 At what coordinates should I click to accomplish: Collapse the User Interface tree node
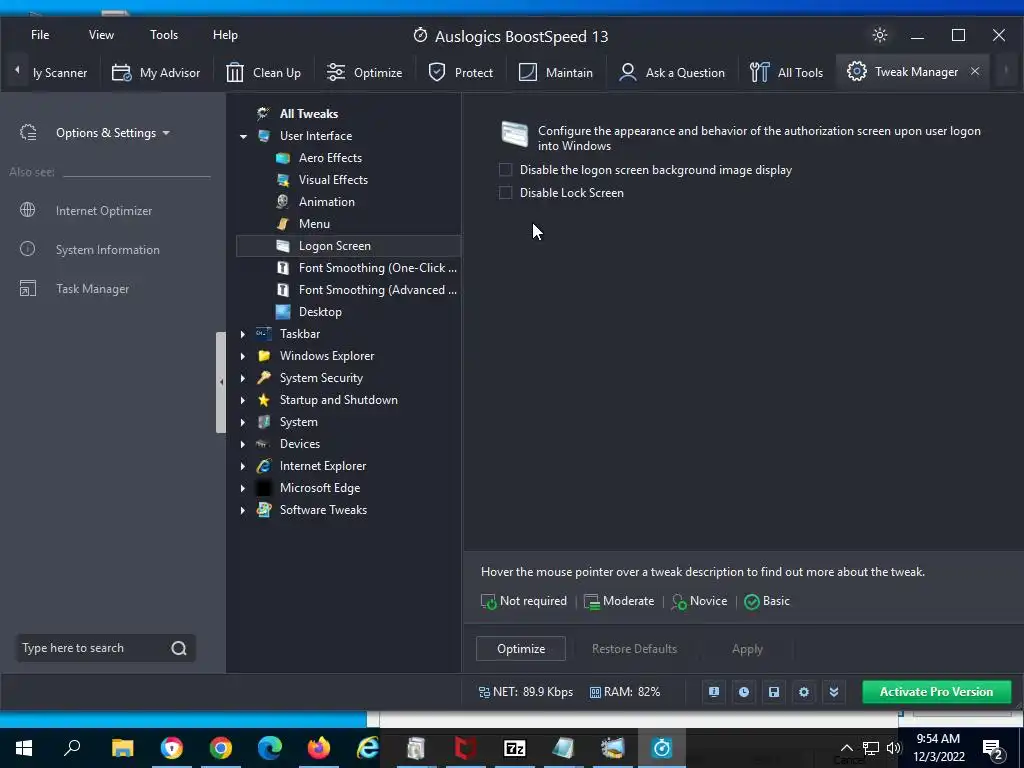[x=243, y=136]
